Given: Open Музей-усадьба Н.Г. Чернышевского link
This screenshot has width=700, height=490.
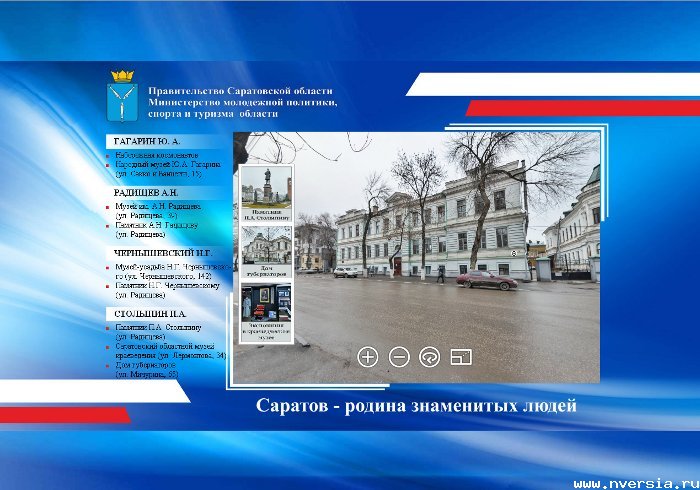Looking at the screenshot, I should pyautogui.click(x=173, y=271).
